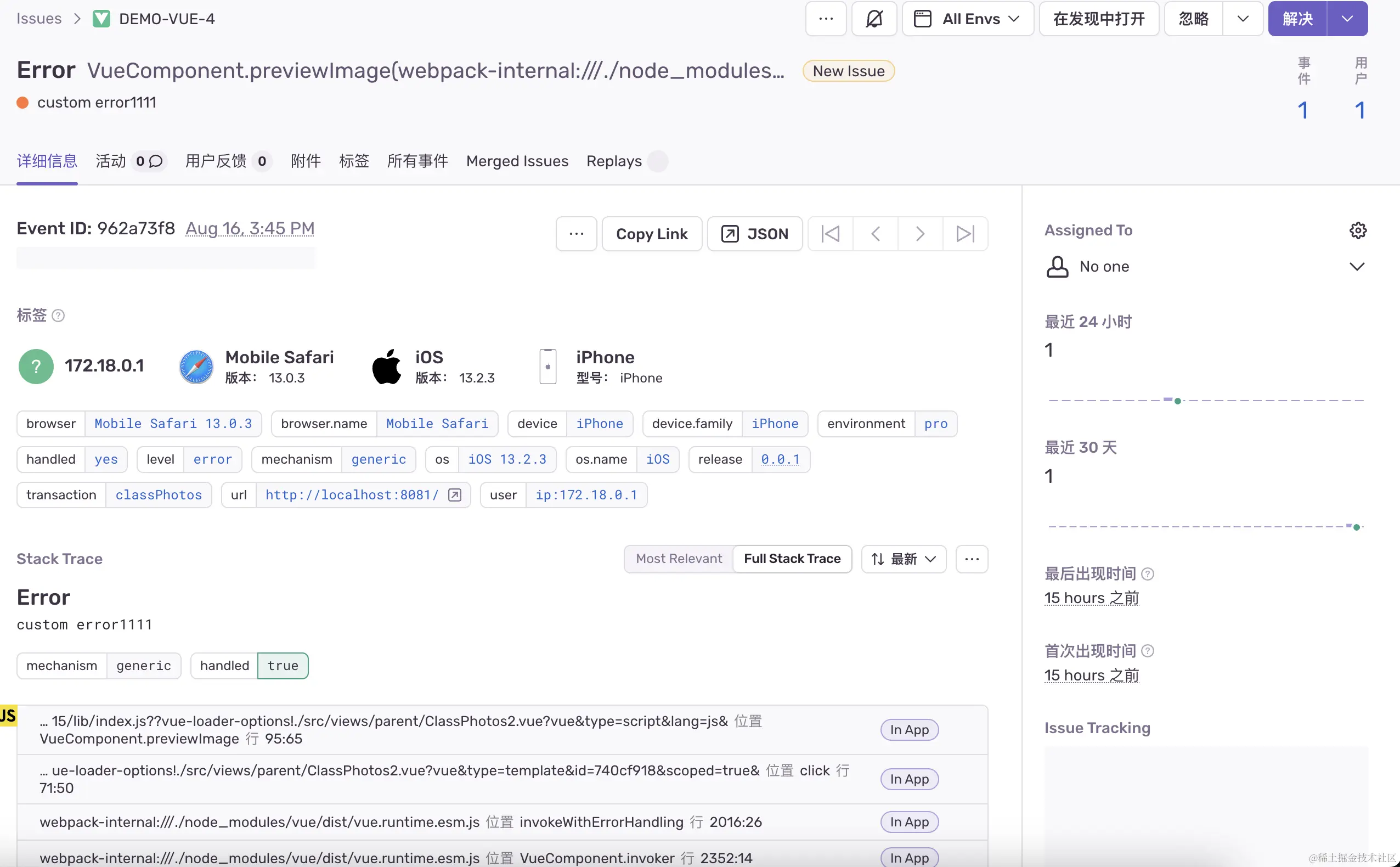Open the url tag external link icon
The height and width of the screenshot is (867, 1400).
point(455,495)
